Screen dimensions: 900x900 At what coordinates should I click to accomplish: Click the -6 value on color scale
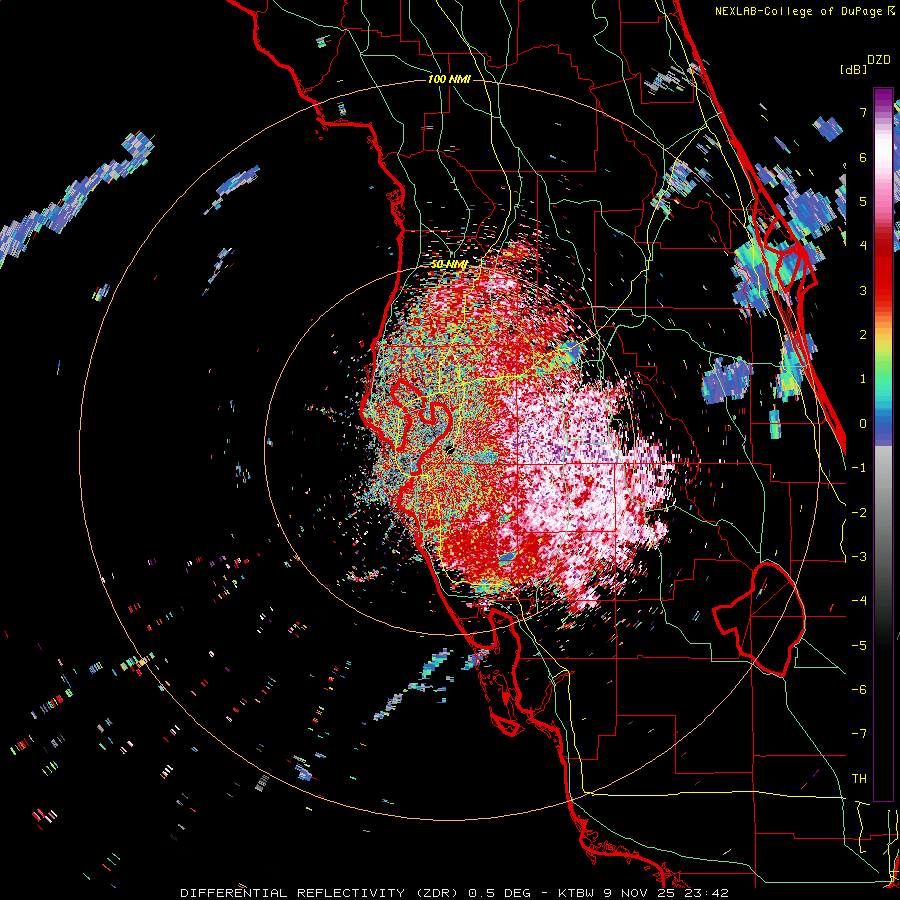click(859, 690)
